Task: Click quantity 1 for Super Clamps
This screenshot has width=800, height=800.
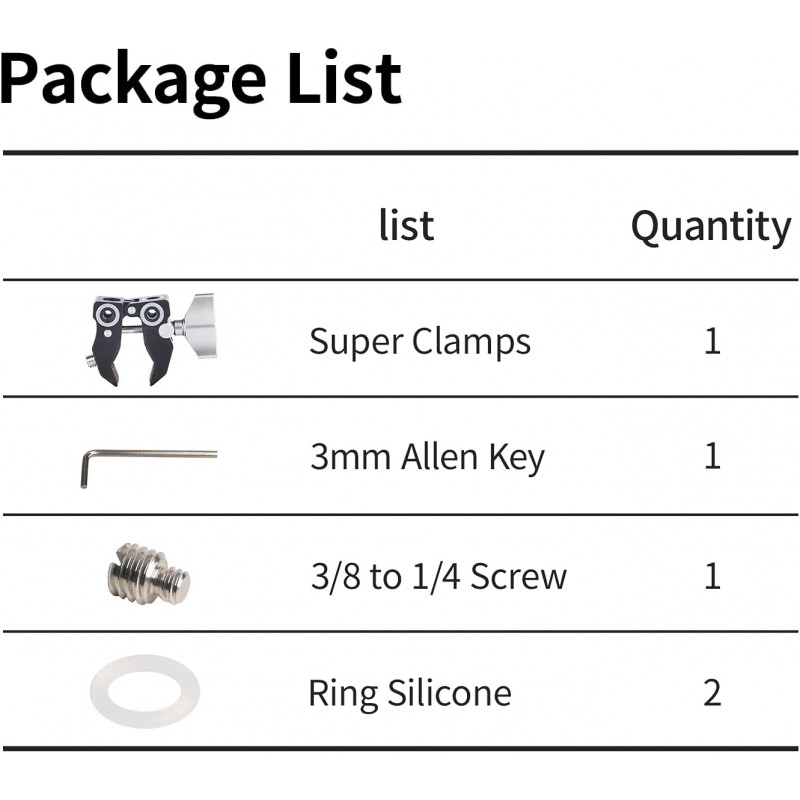Action: (712, 341)
